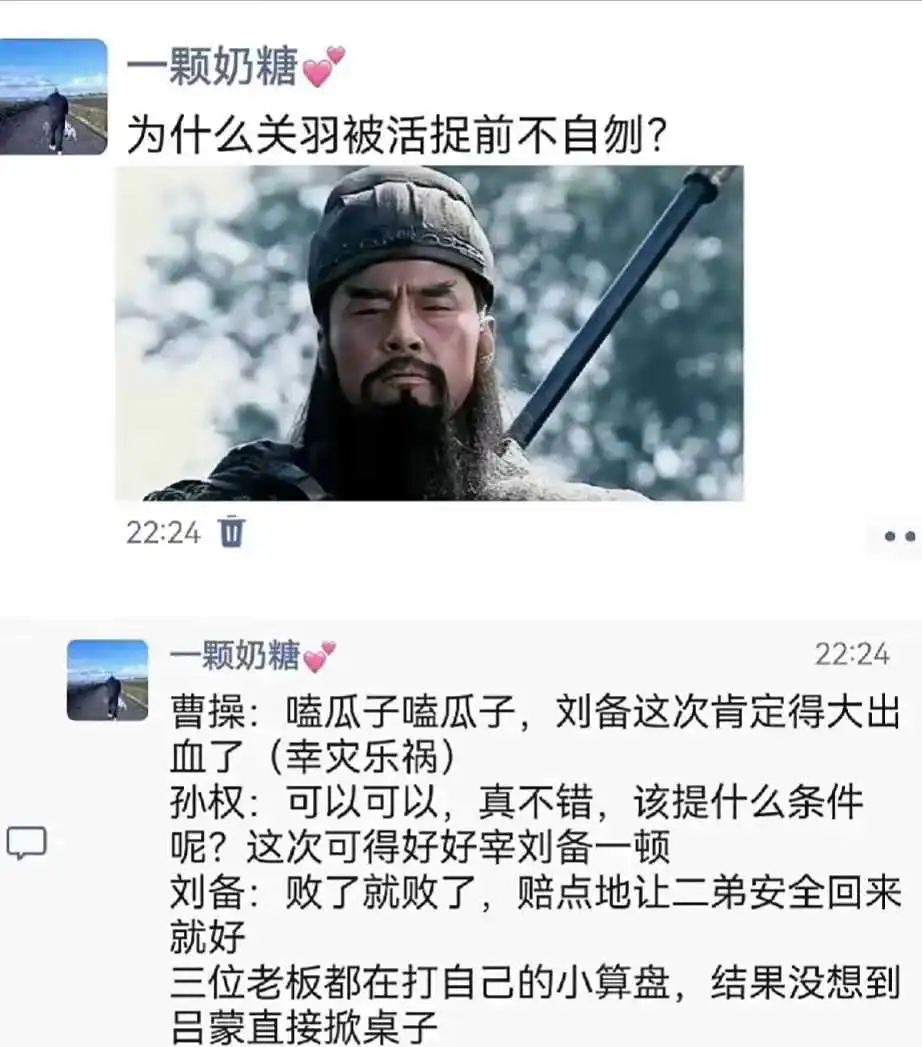Select the comment line beginning with 刘备
This screenshot has width=922, height=1047.
535,914
